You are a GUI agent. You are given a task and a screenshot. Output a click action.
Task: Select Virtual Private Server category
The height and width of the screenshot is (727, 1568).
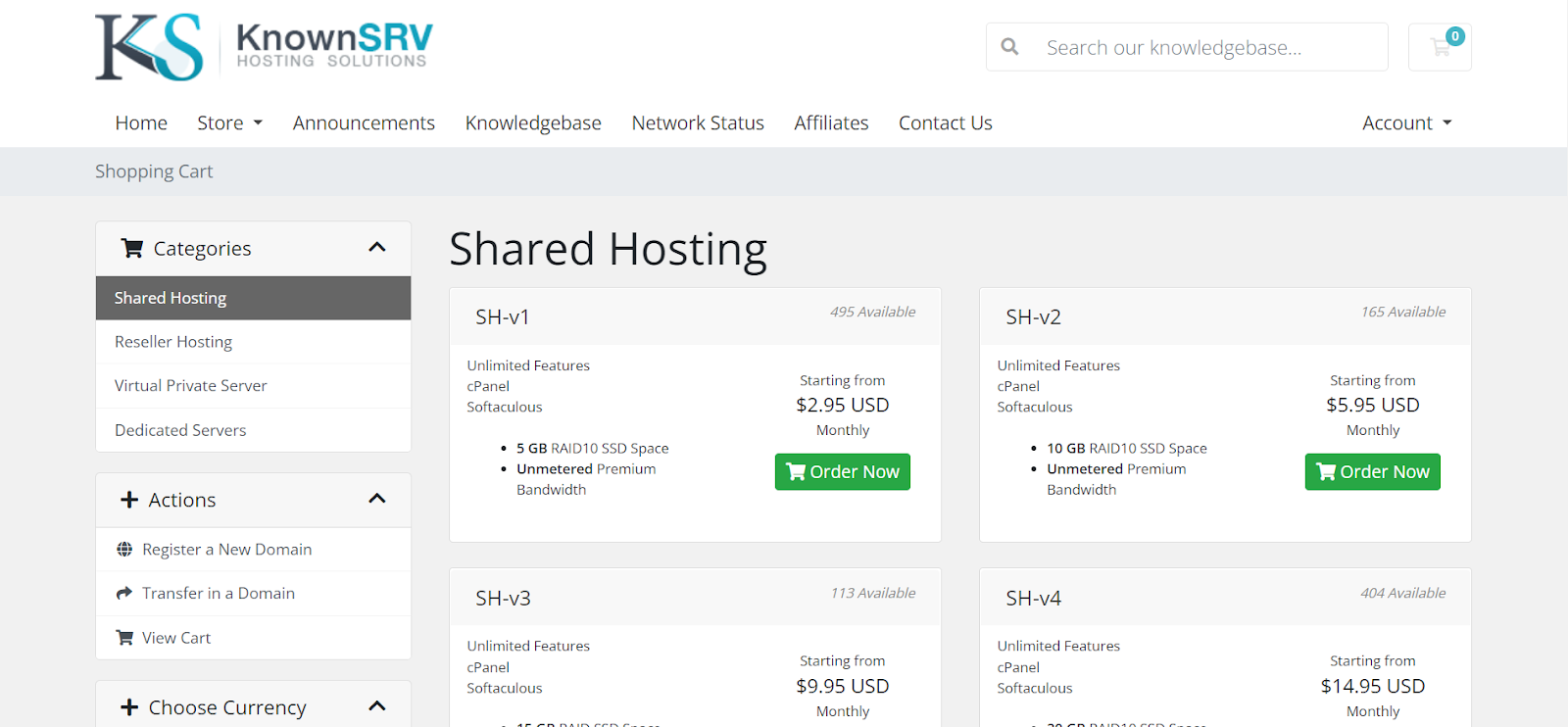[253, 386]
